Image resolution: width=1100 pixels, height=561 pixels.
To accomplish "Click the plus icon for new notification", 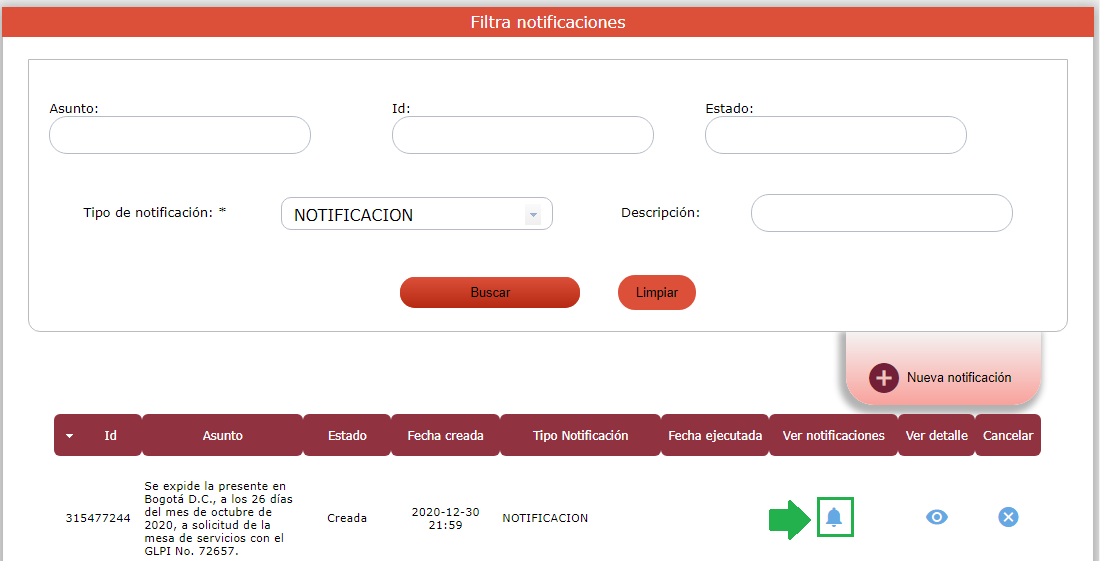I will [883, 378].
